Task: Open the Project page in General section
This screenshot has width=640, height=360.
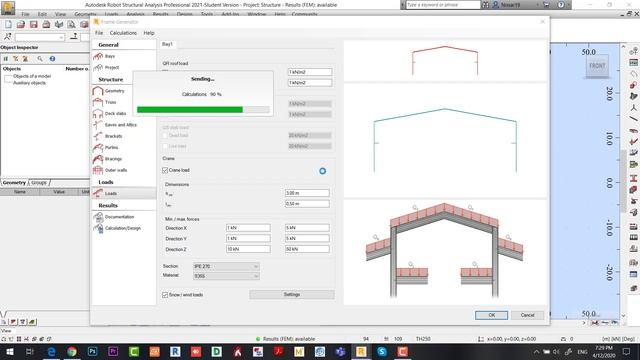Action: (111, 67)
